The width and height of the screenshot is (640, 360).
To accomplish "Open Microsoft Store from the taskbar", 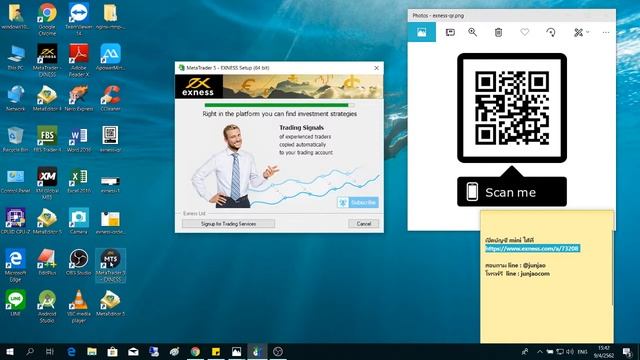I will (113, 351).
